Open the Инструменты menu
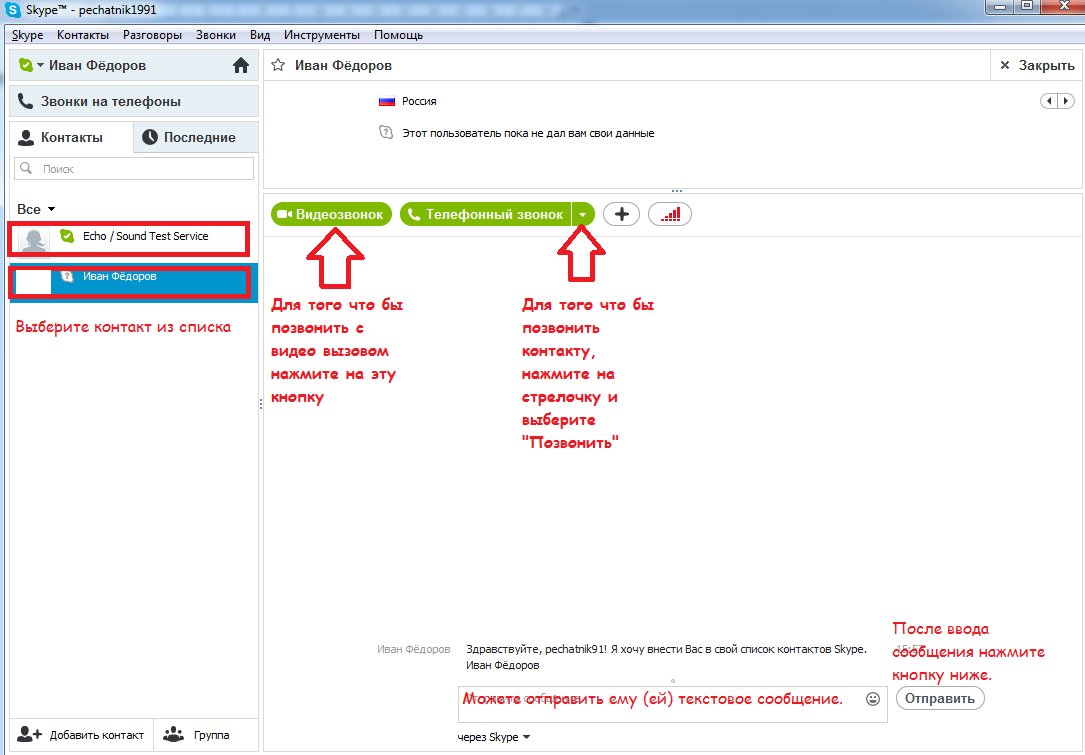This screenshot has width=1085, height=755. click(322, 35)
